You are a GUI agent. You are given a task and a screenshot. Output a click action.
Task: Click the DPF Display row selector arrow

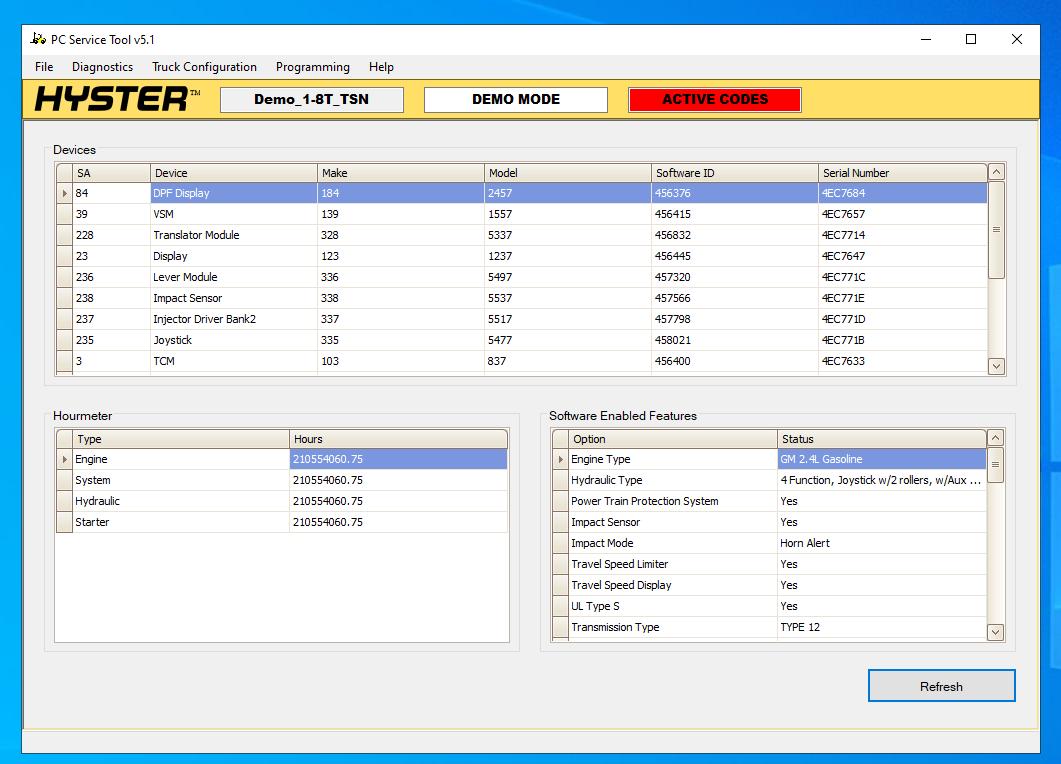pyautogui.click(x=63, y=193)
